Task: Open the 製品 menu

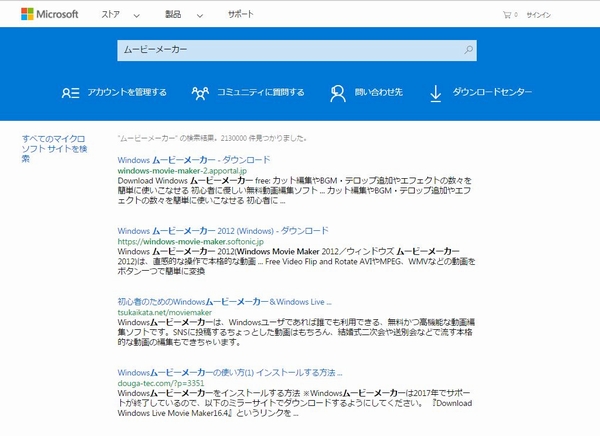Action: [x=173, y=15]
